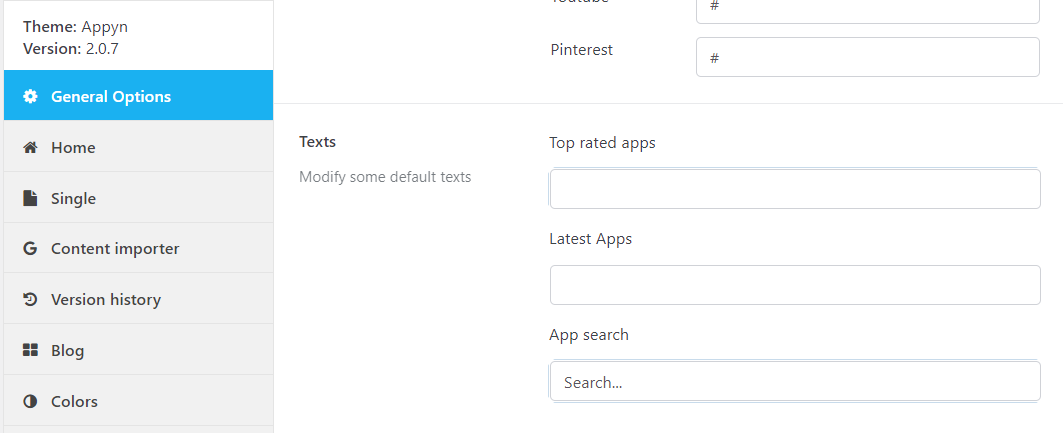The width and height of the screenshot is (1063, 433).
Task: Open the General Options tab
Action: [x=138, y=96]
